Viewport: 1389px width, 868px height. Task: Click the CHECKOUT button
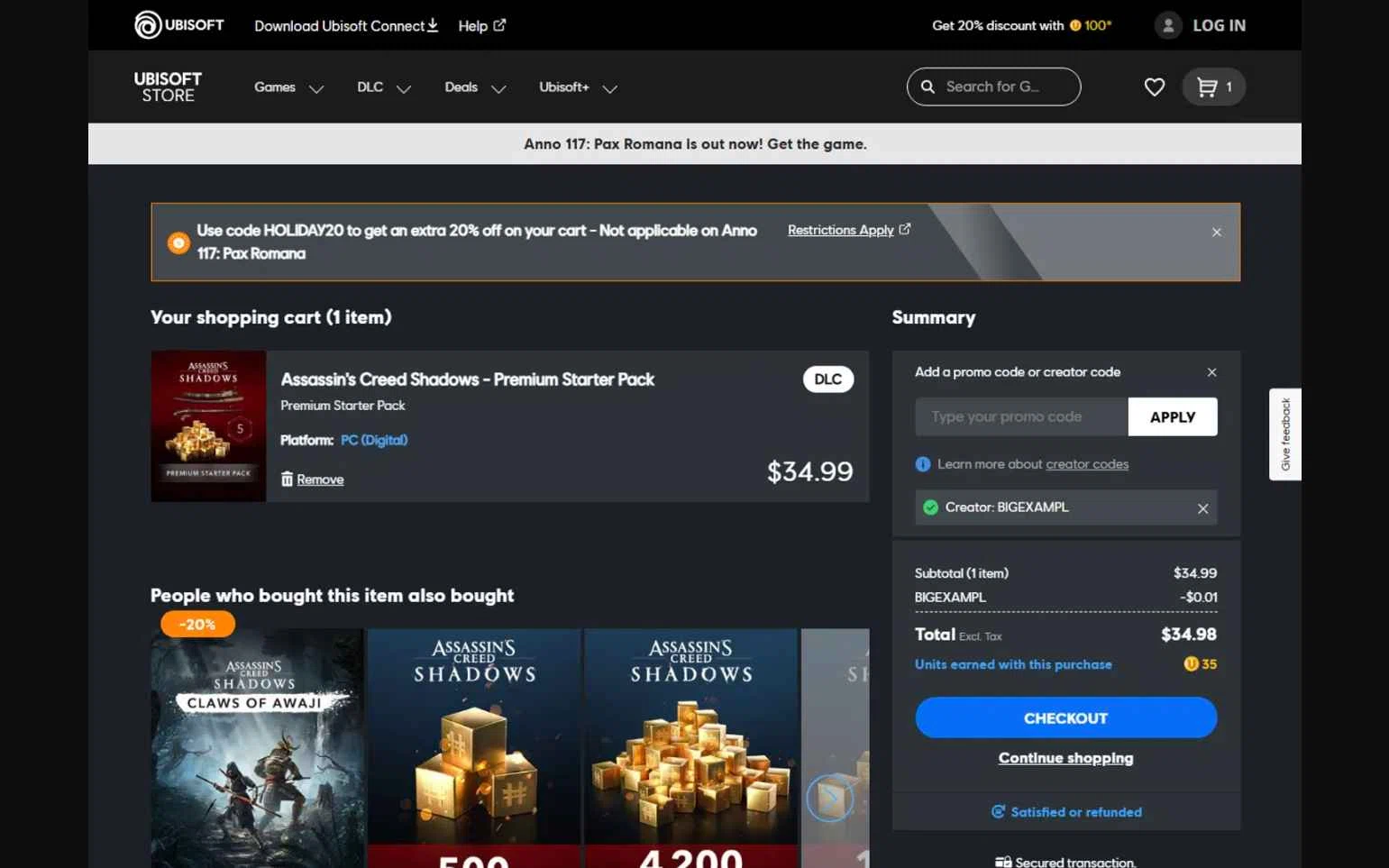coord(1065,717)
